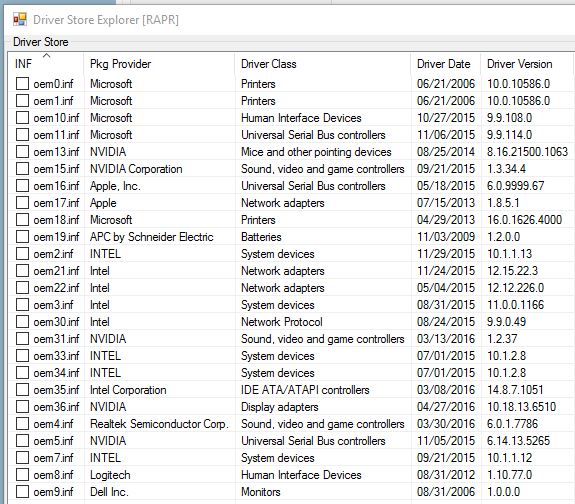Image resolution: width=575 pixels, height=504 pixels.
Task: Select the Network Protocol driver class entry
Action: (x=282, y=322)
